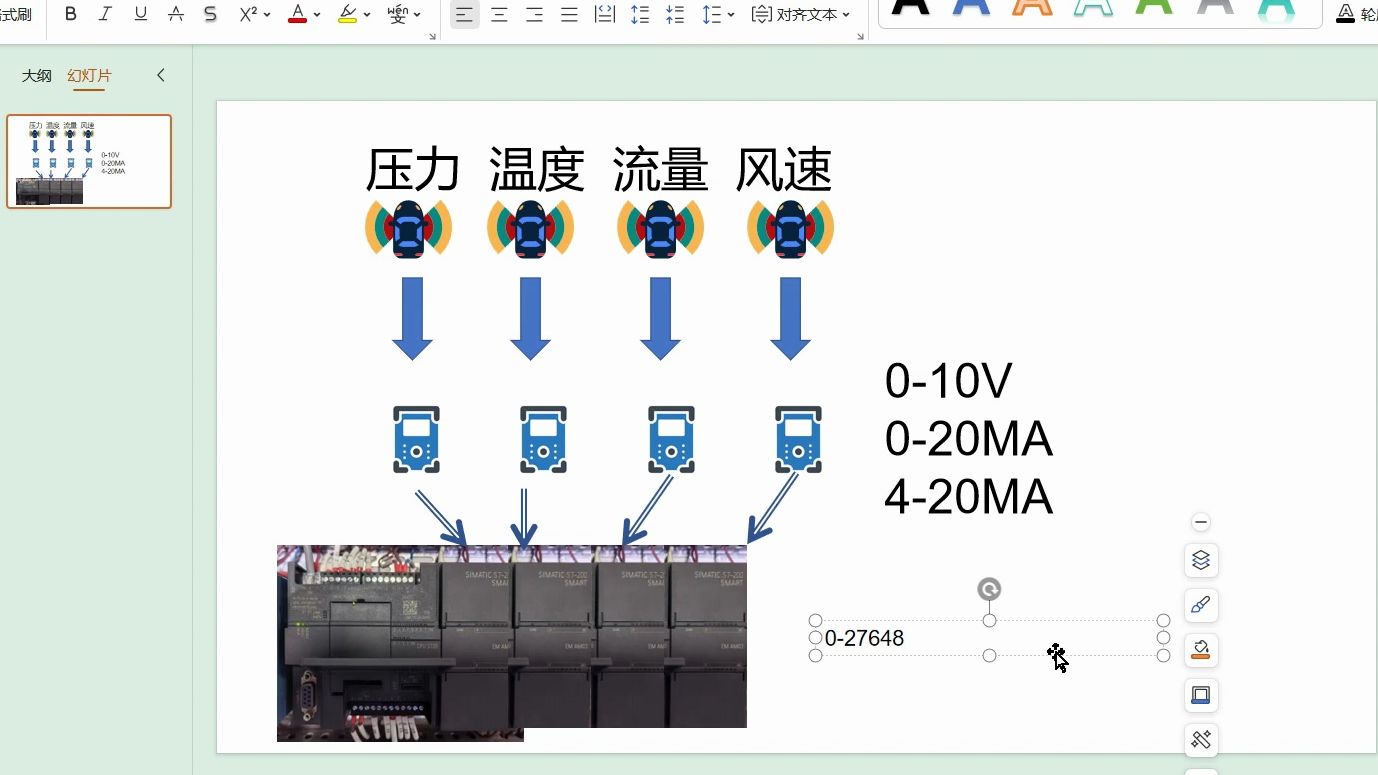Click the phonetic guide icon
The image size is (1378, 775).
(397, 13)
